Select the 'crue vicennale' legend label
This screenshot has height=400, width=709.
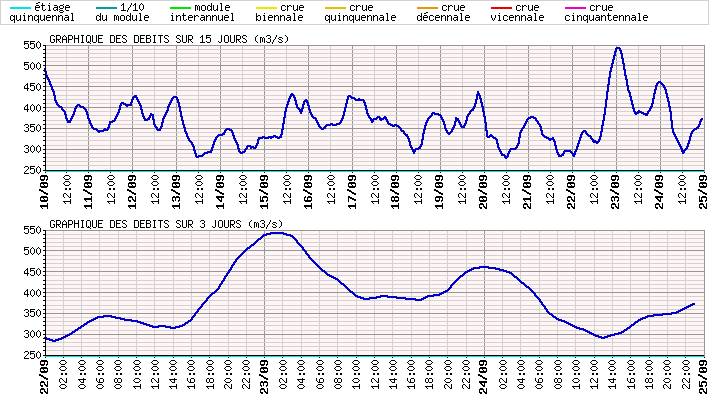click(x=517, y=13)
